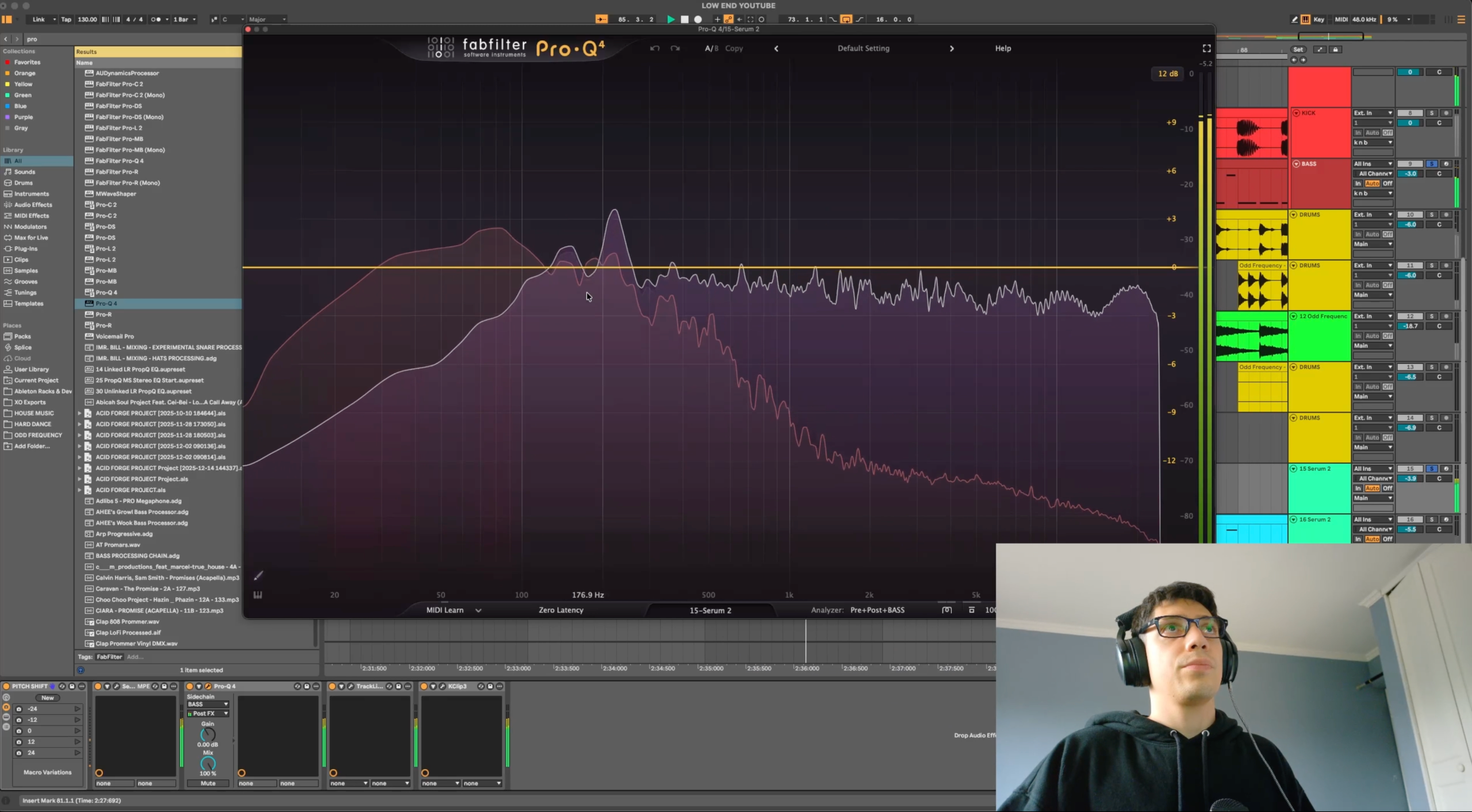
Task: Stop playback with the Stop button
Action: (684, 19)
